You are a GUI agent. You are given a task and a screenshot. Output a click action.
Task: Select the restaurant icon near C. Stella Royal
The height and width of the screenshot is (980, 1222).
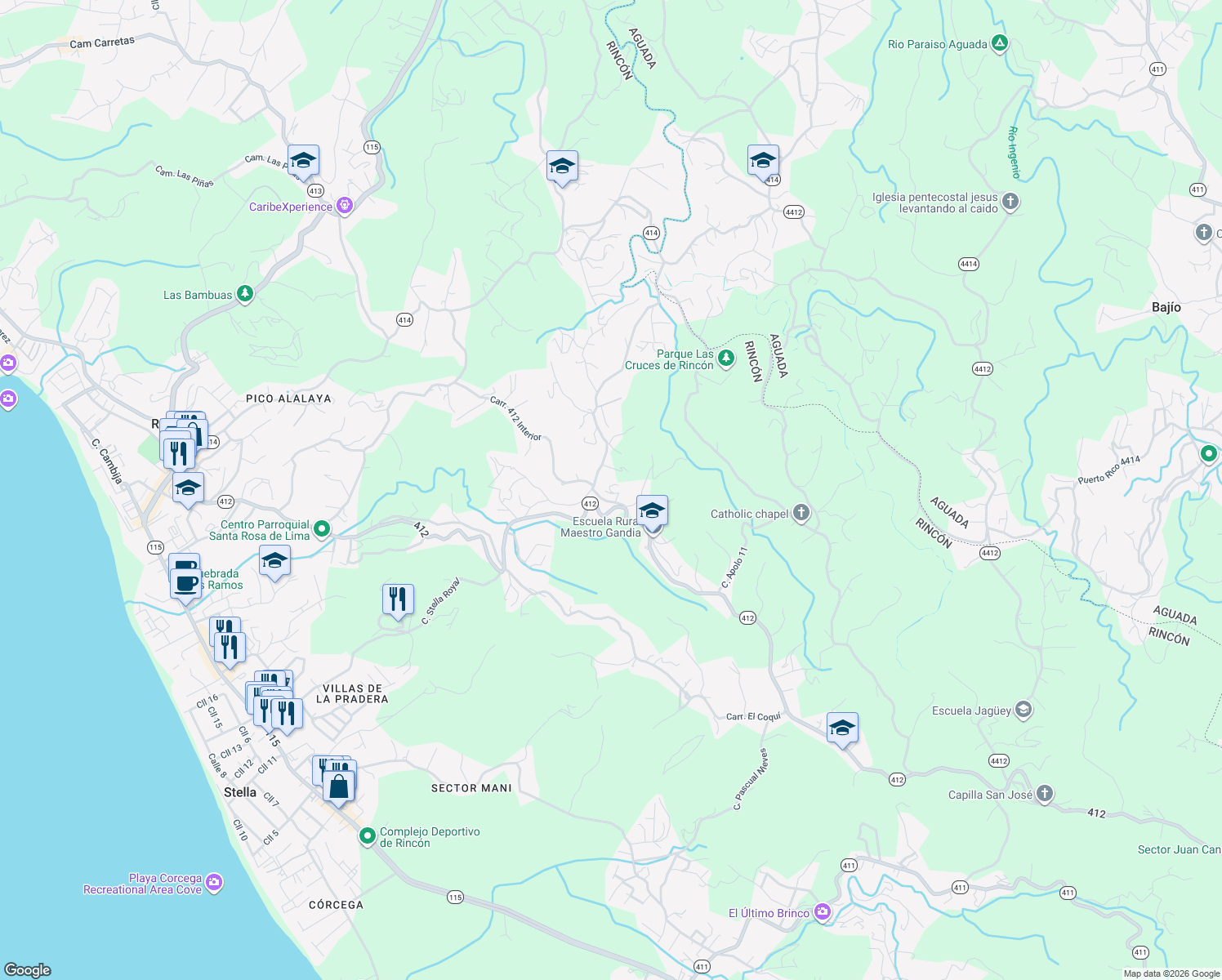[x=398, y=599]
